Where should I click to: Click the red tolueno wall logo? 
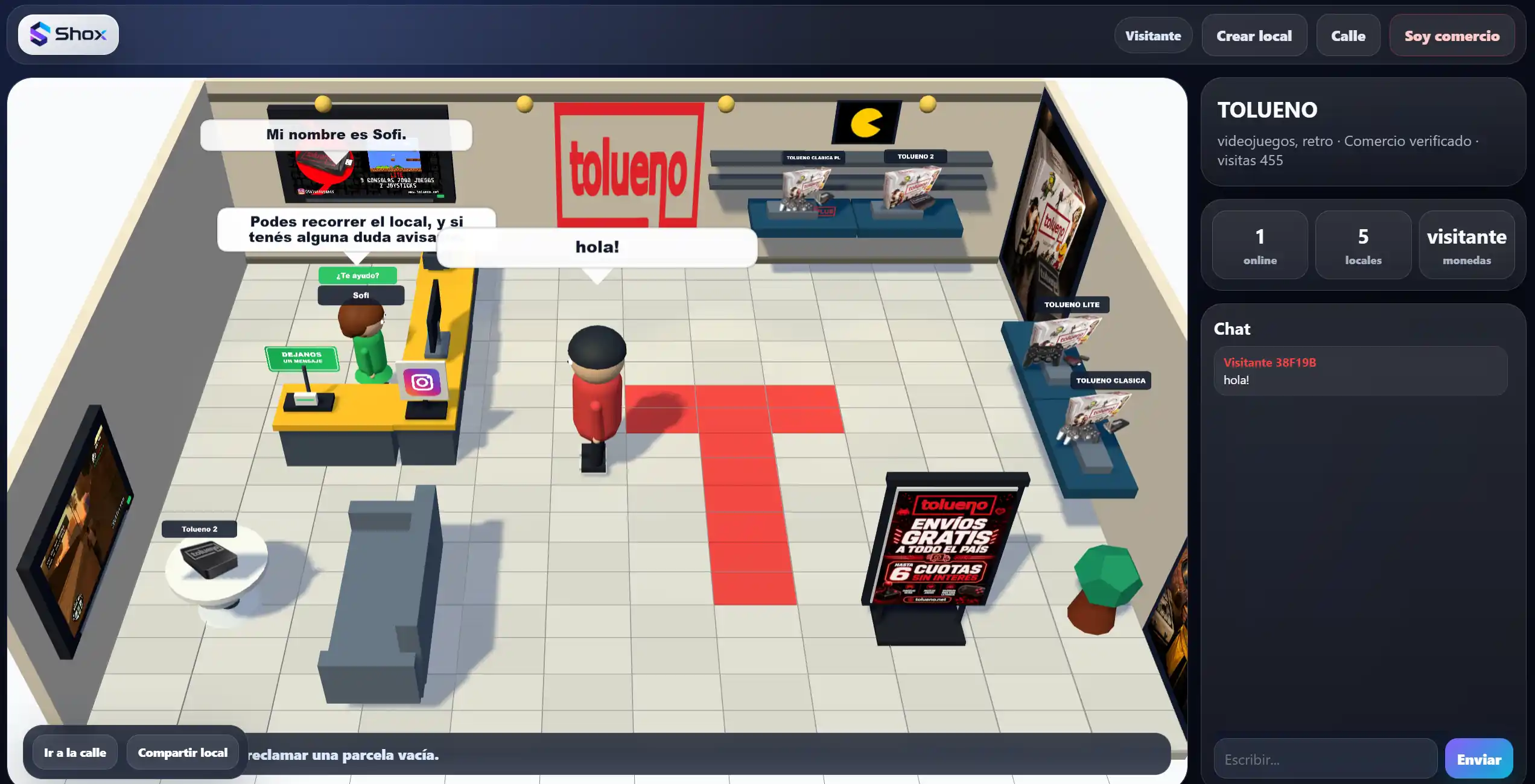[x=628, y=166]
